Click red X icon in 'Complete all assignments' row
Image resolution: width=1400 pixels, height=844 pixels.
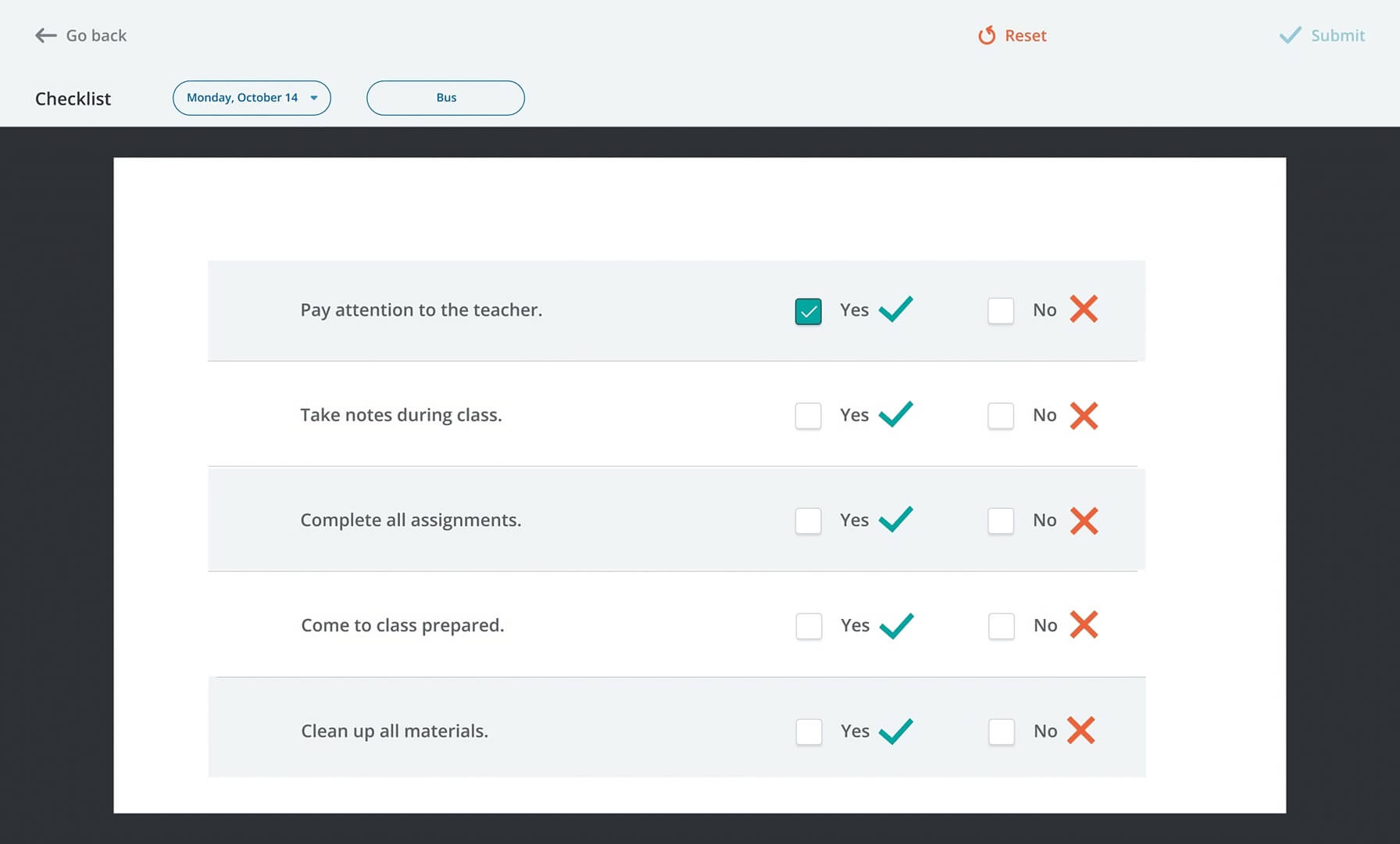(x=1084, y=520)
